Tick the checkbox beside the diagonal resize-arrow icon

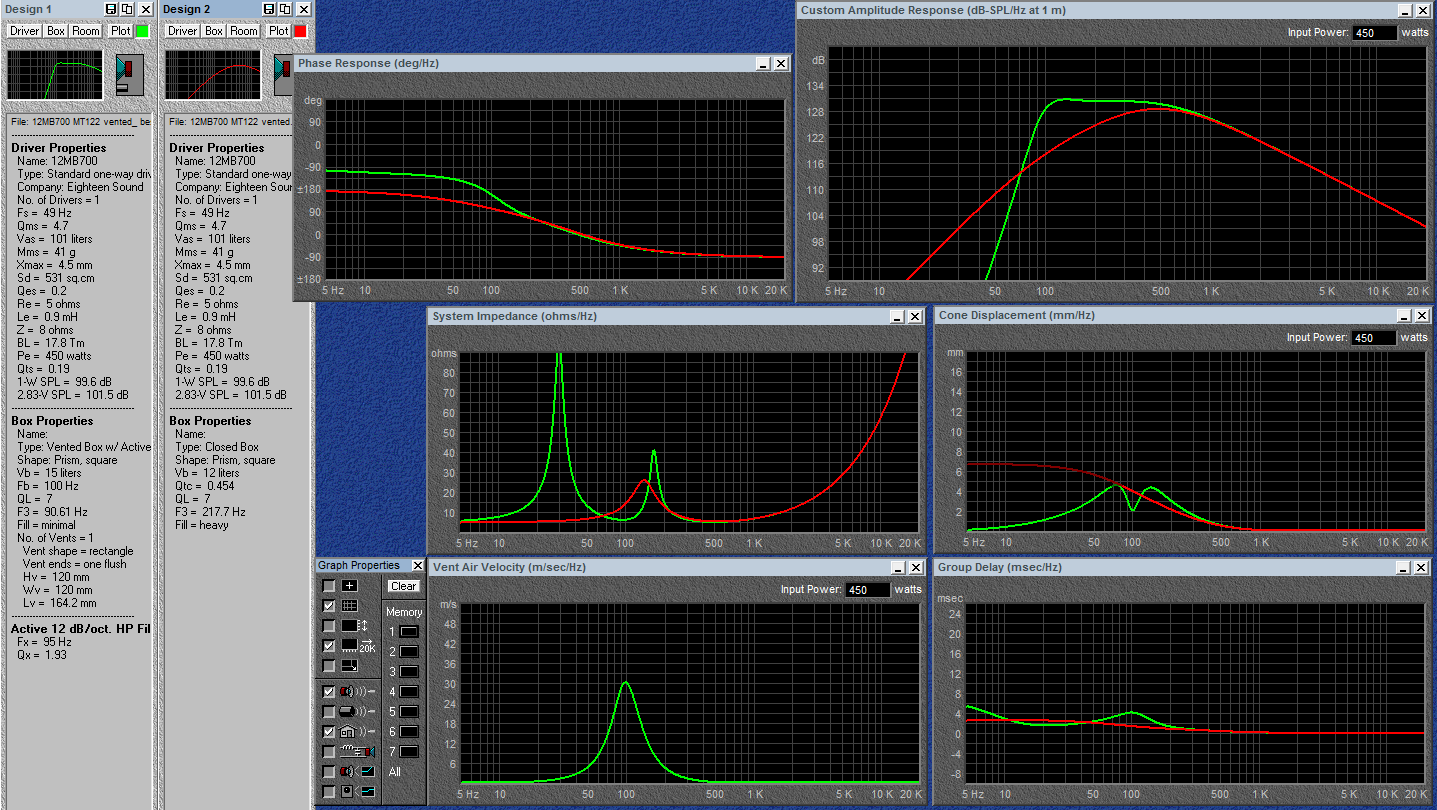(x=329, y=666)
